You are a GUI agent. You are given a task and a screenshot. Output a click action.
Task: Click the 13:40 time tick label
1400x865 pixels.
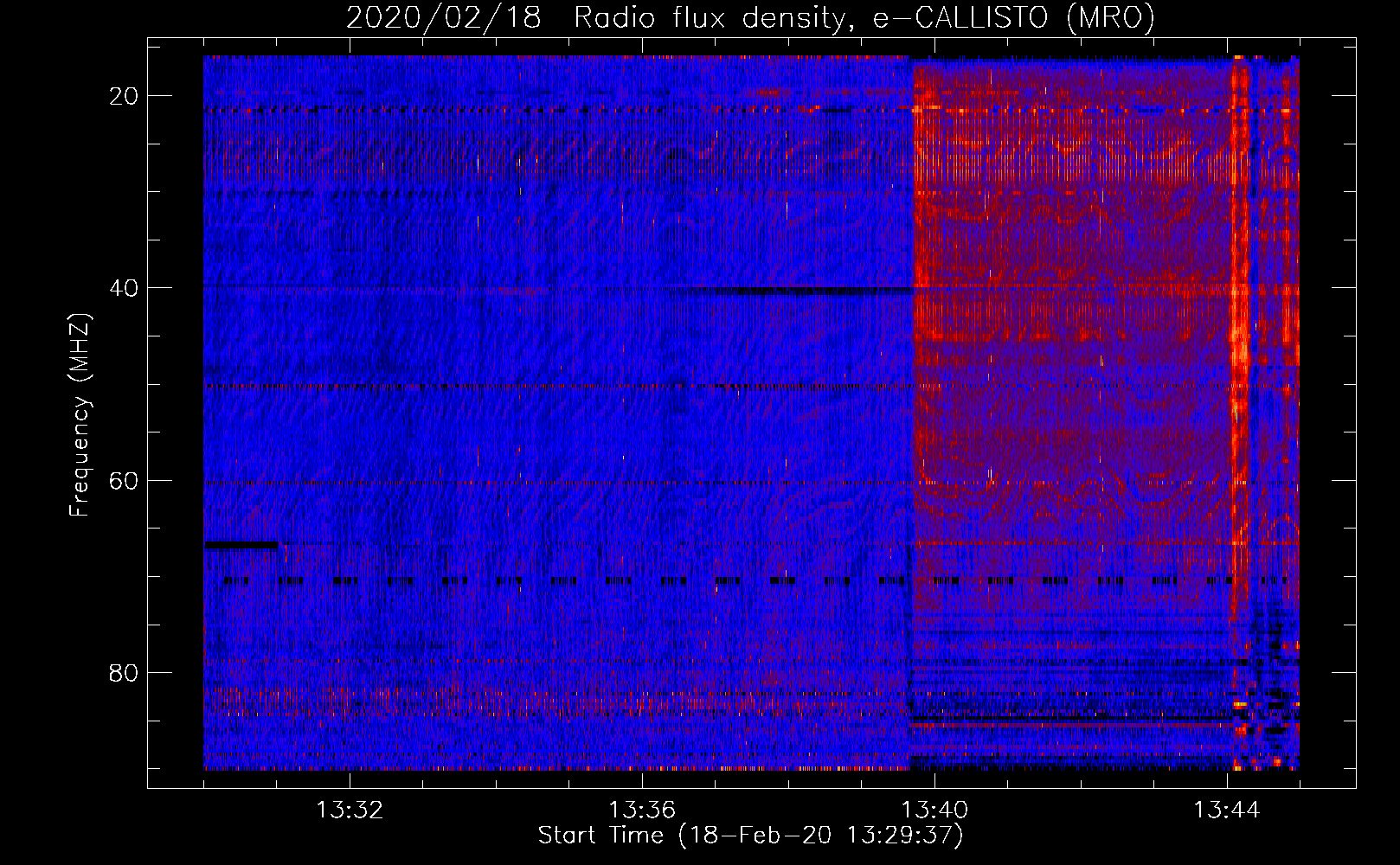click(x=934, y=811)
